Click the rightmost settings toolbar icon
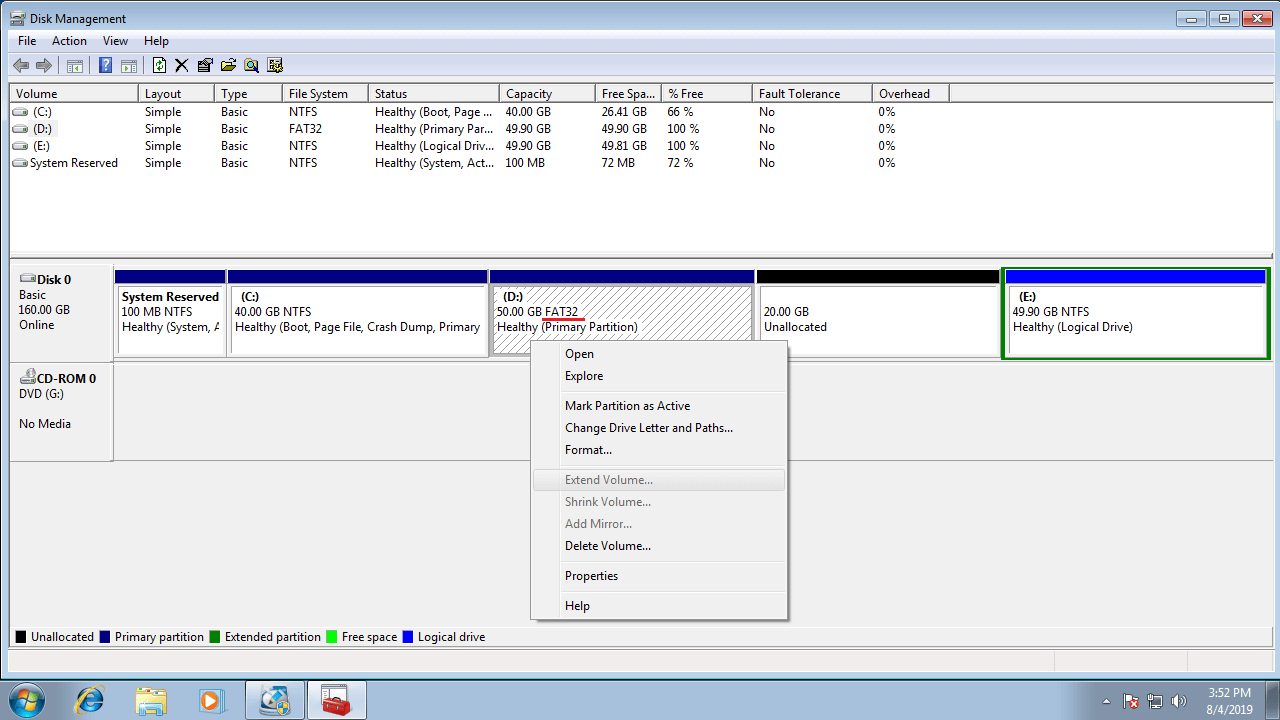1280x720 pixels. pos(274,66)
